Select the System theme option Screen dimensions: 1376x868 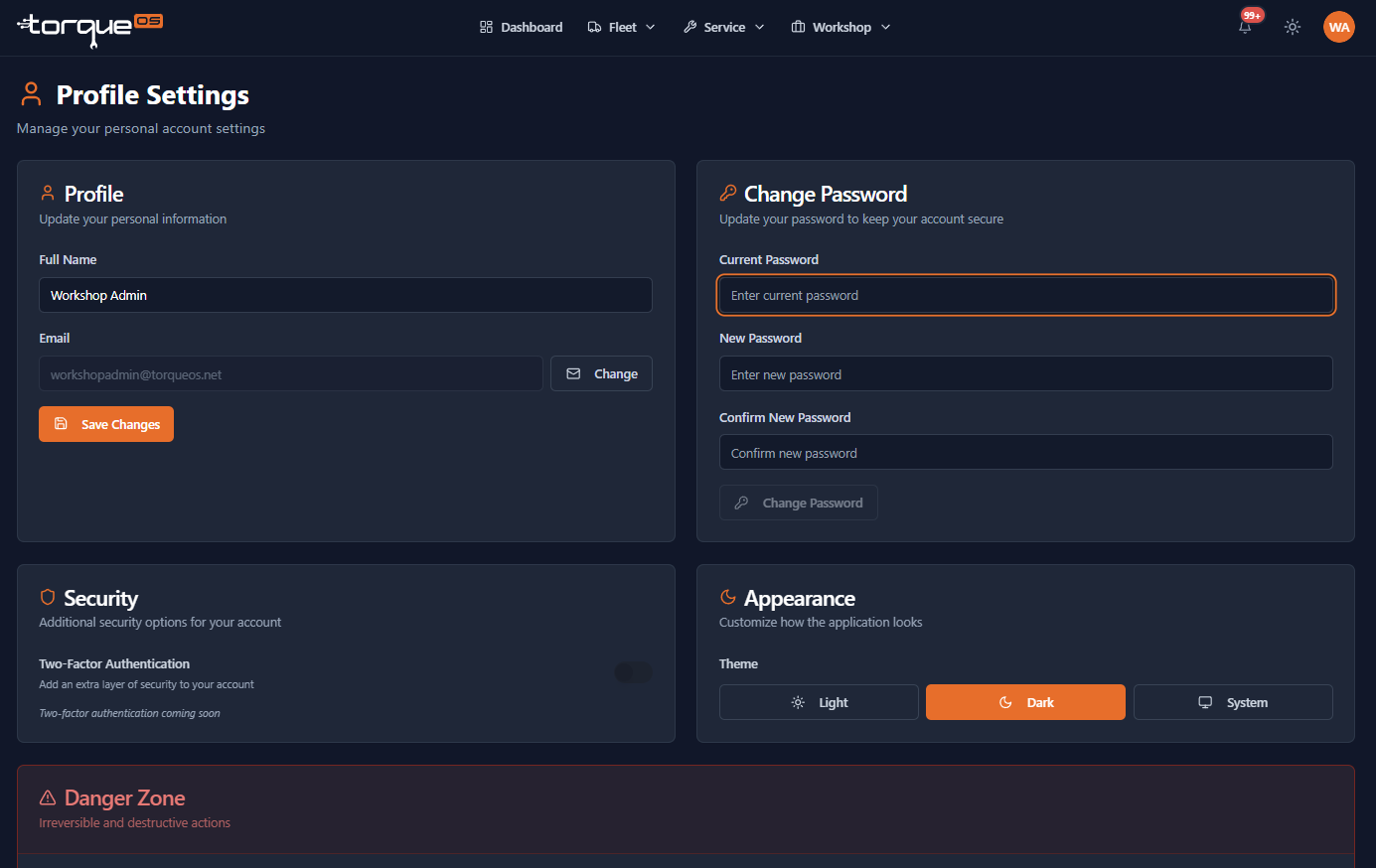pos(1233,702)
